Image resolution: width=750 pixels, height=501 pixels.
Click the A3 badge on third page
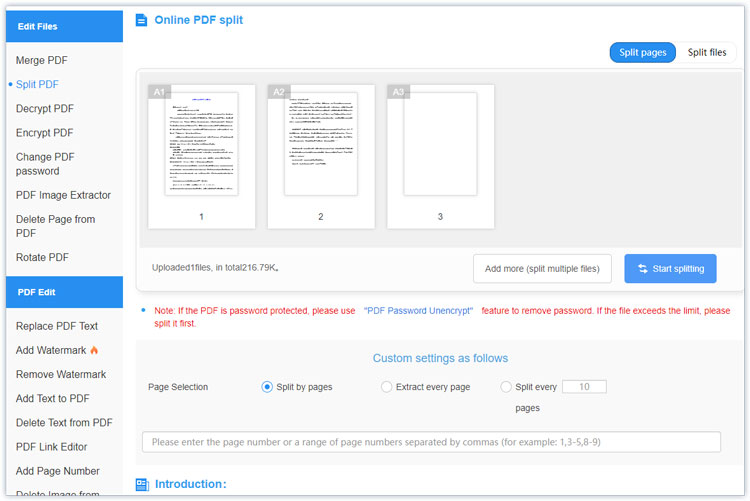(x=398, y=92)
